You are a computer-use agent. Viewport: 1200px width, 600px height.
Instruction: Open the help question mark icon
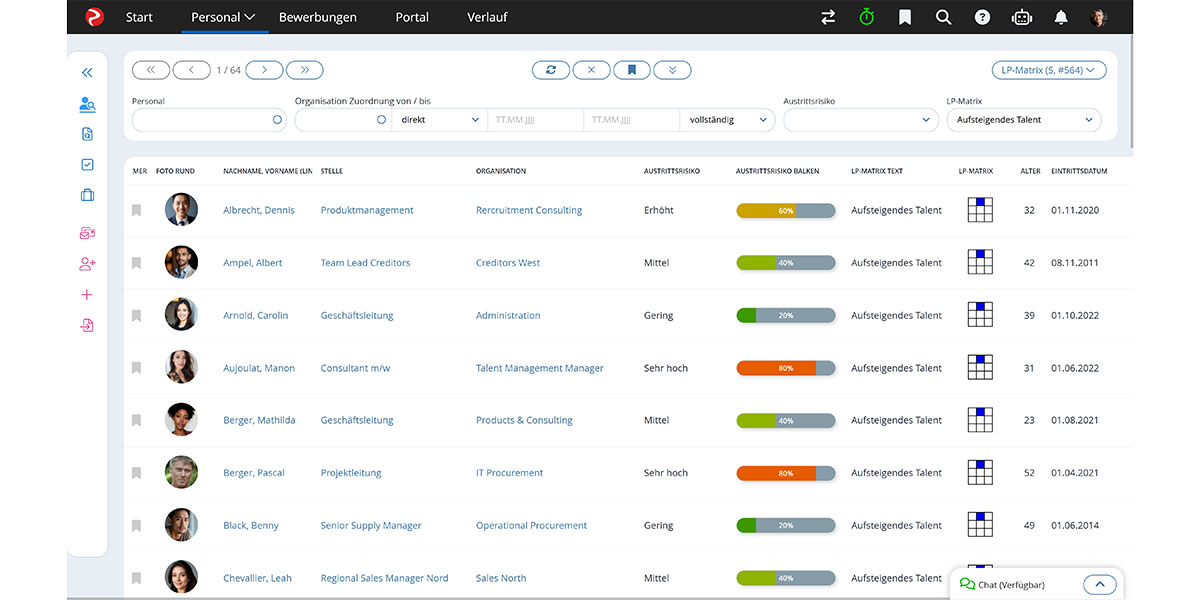coord(982,17)
